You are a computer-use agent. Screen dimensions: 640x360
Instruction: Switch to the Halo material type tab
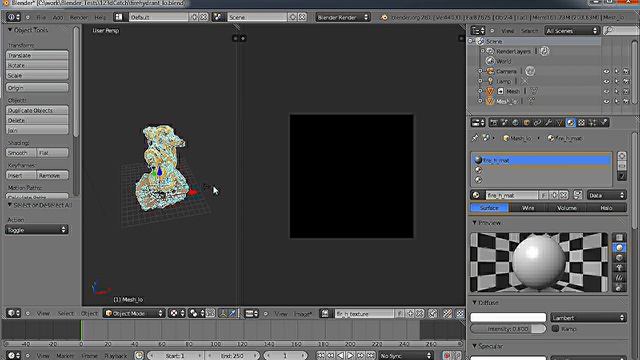pos(607,208)
